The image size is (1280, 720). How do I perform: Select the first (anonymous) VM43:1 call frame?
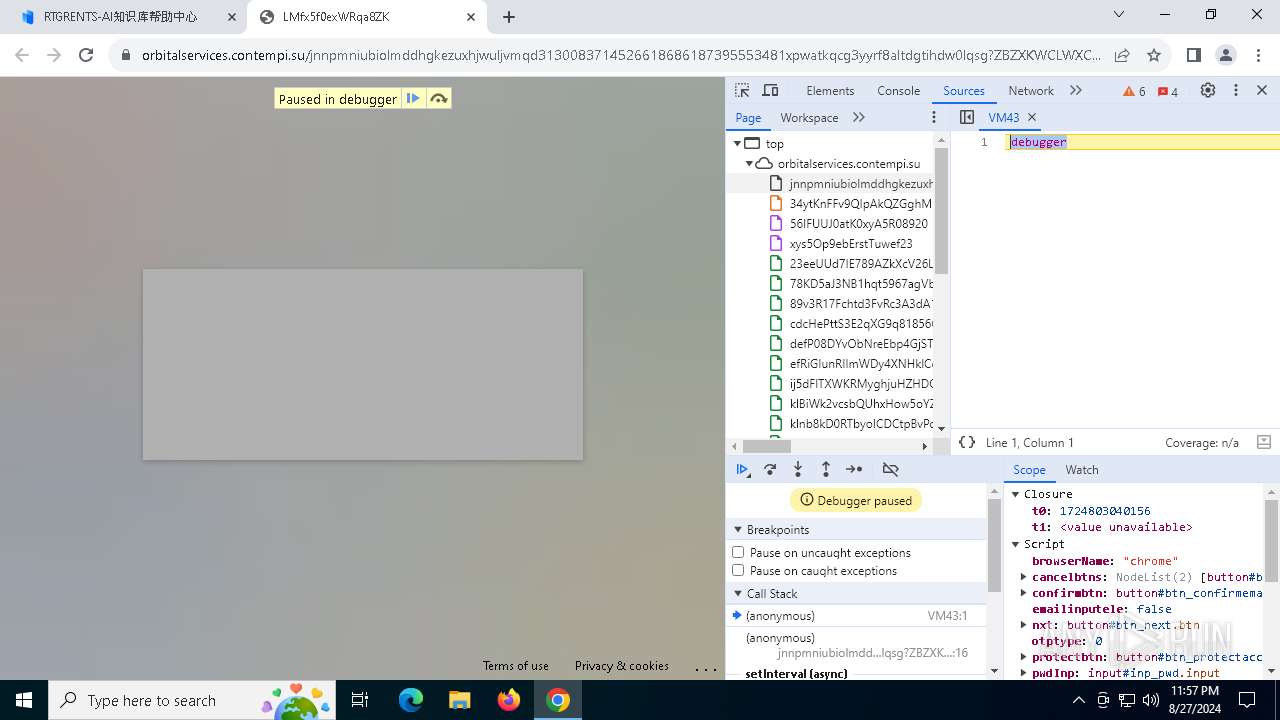coord(857,616)
